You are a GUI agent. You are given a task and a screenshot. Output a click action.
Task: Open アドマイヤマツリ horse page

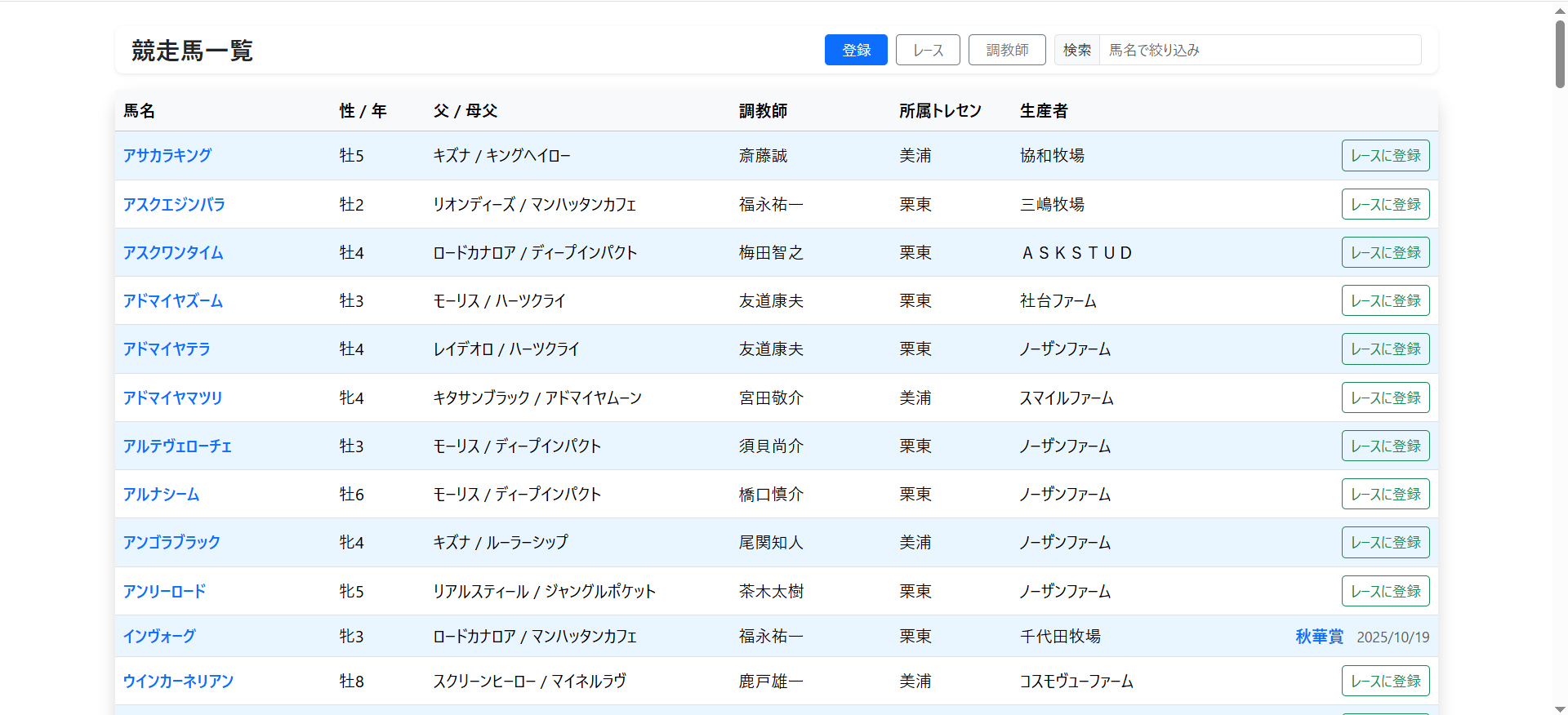click(172, 397)
